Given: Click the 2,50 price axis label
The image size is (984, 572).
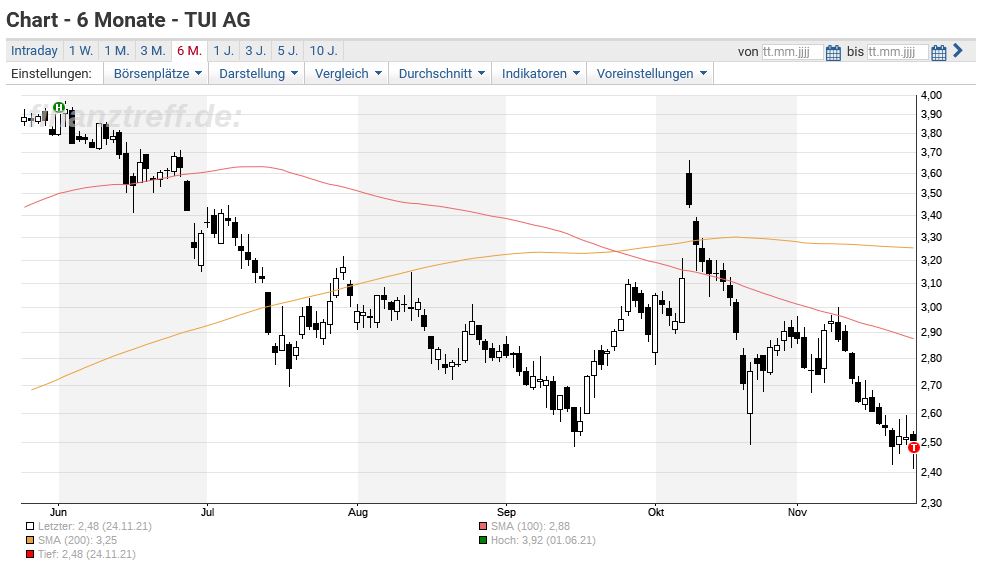Looking at the screenshot, I should click(x=931, y=442).
